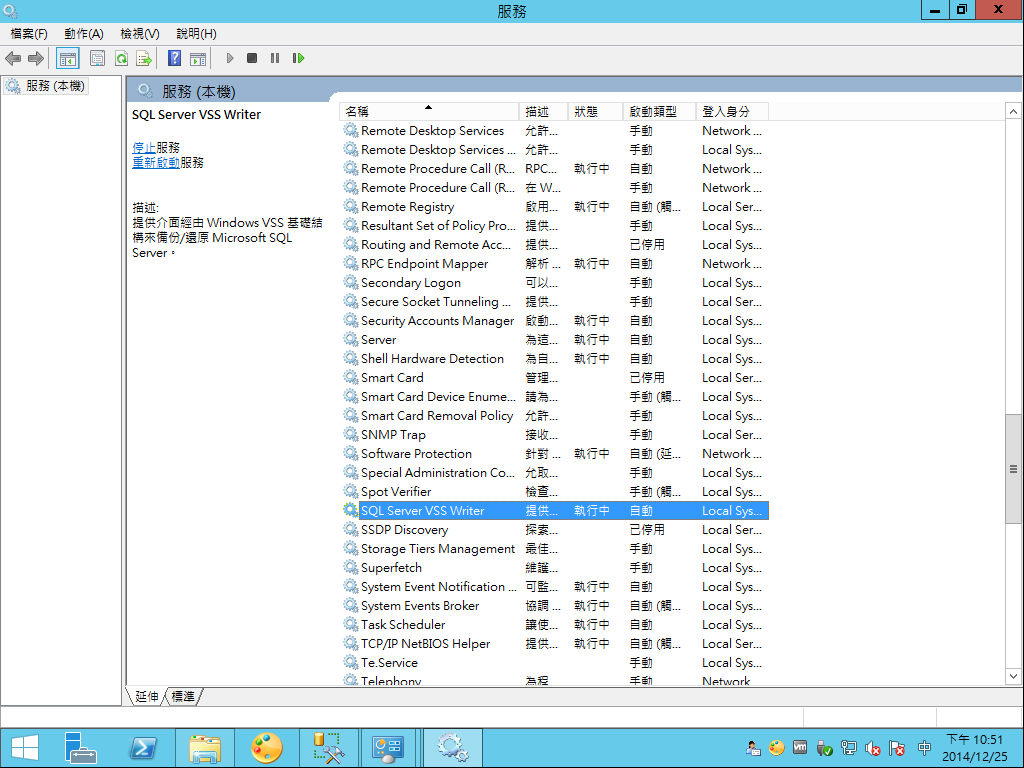The width and height of the screenshot is (1024, 768).
Task: Select Secure Socket Tunneling service row
Action: (556, 301)
